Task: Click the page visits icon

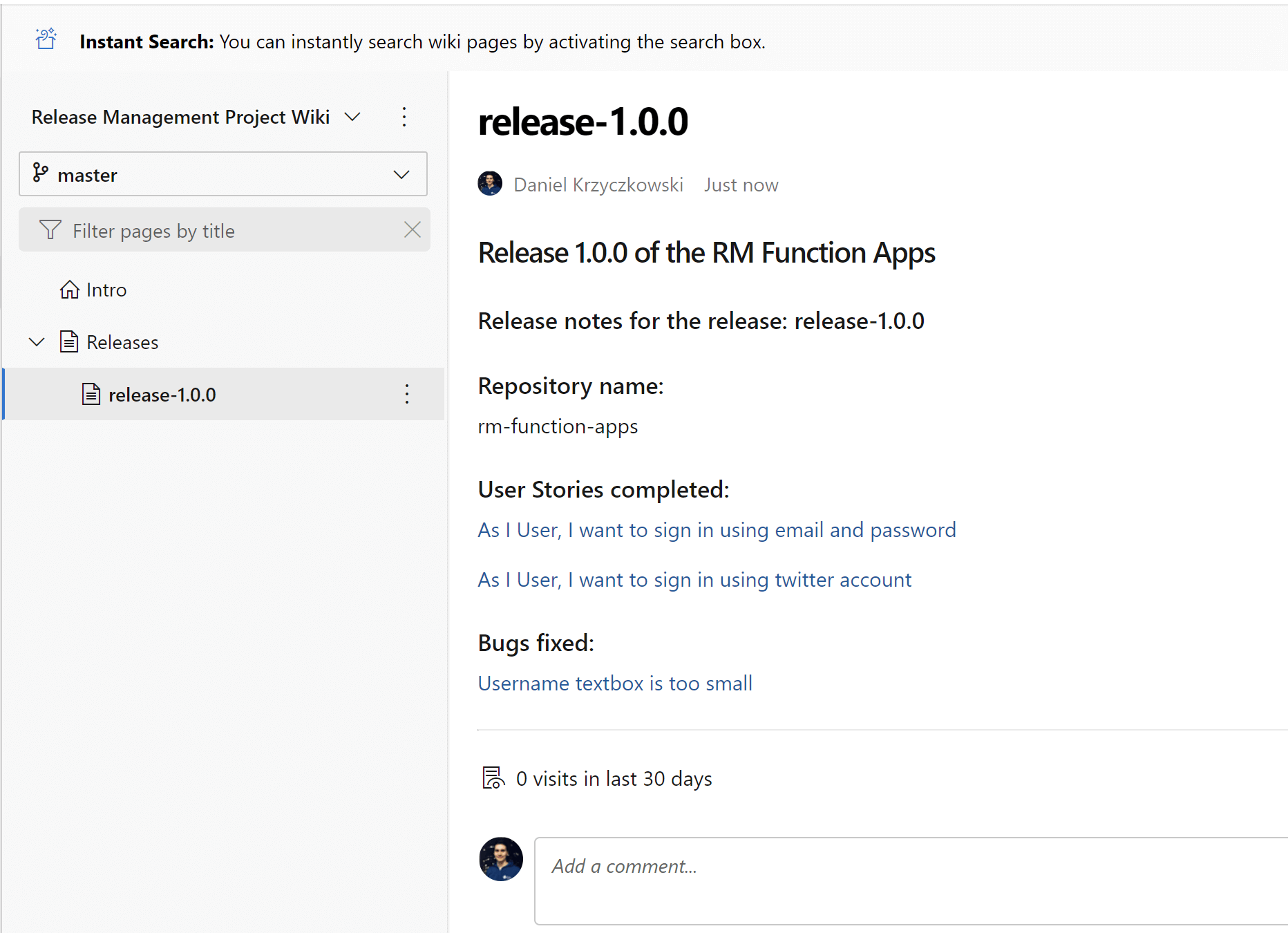Action: click(x=493, y=778)
